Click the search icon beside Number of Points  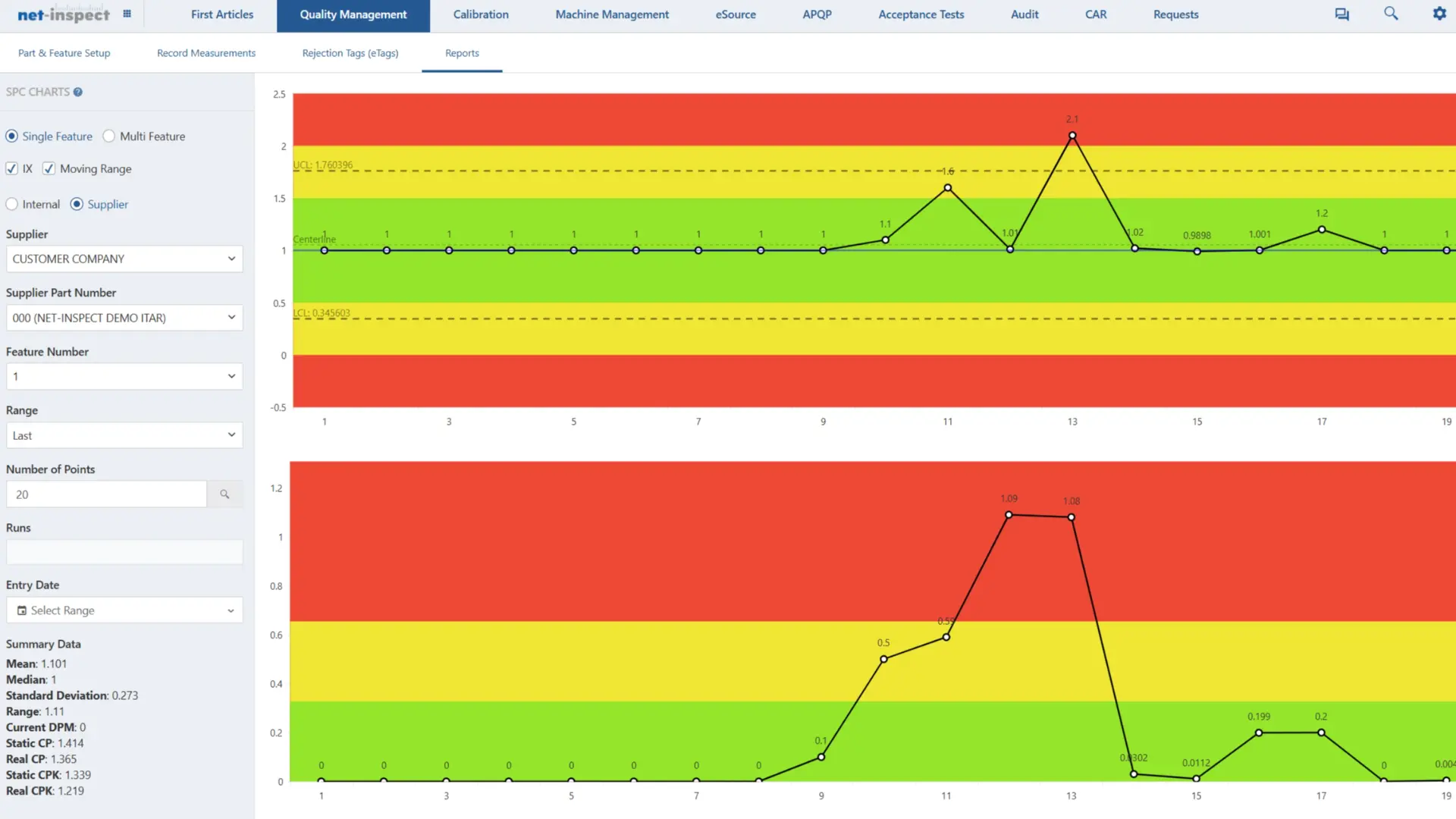tap(224, 494)
